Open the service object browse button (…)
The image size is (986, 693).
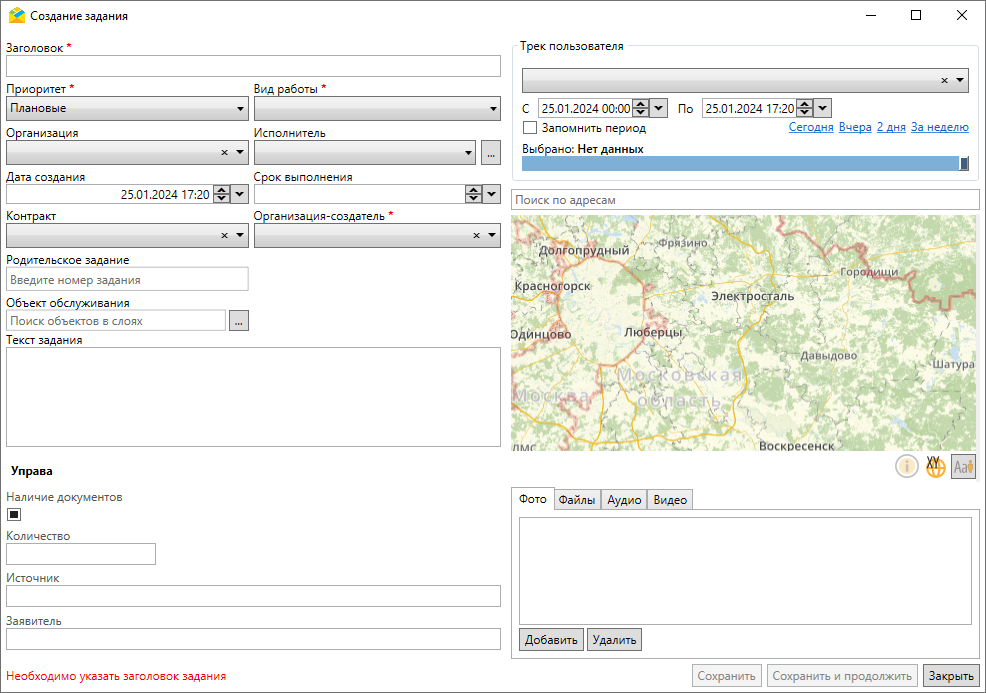(238, 321)
